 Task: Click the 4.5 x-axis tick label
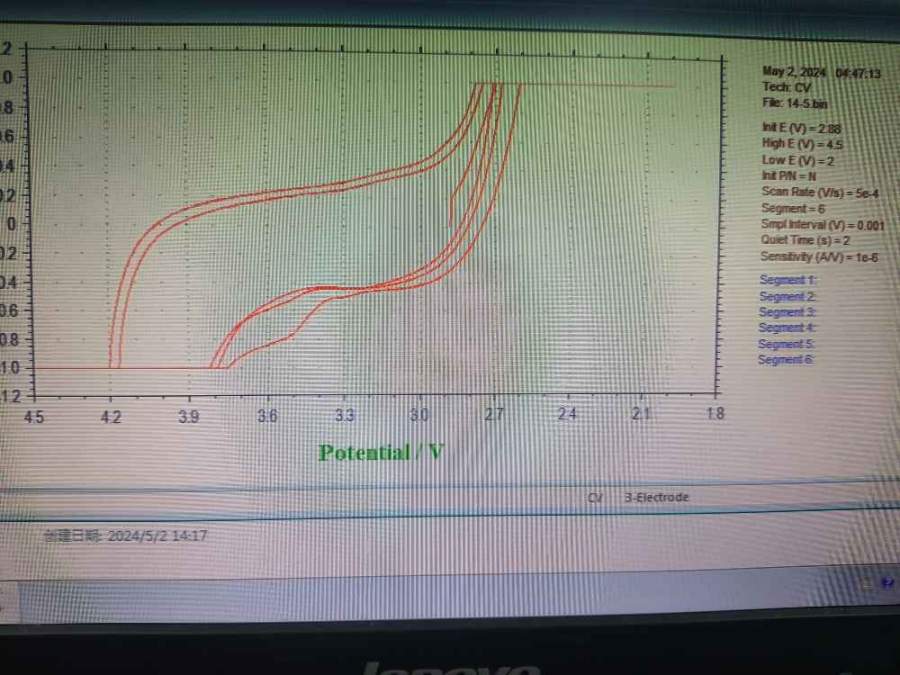(34, 417)
